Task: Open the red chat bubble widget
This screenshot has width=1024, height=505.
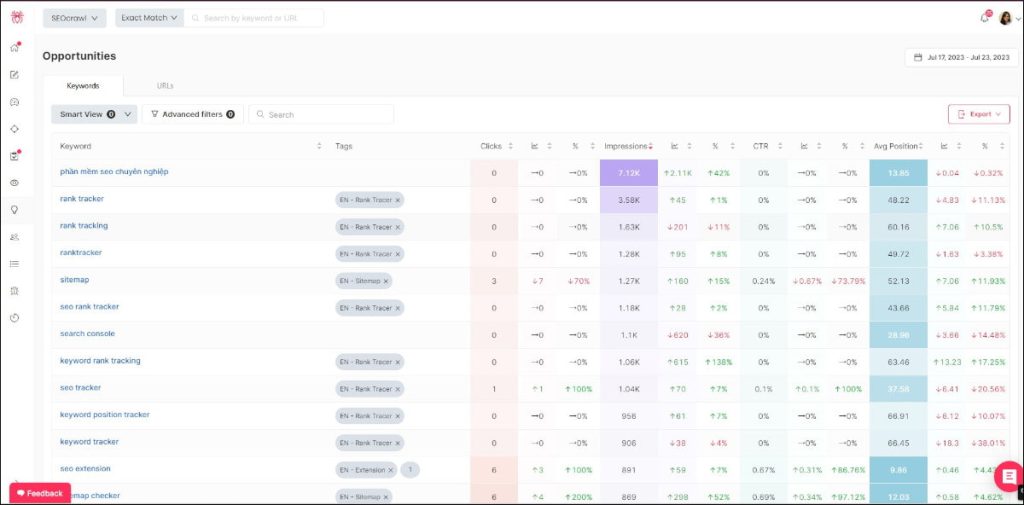Action: 1007,476
